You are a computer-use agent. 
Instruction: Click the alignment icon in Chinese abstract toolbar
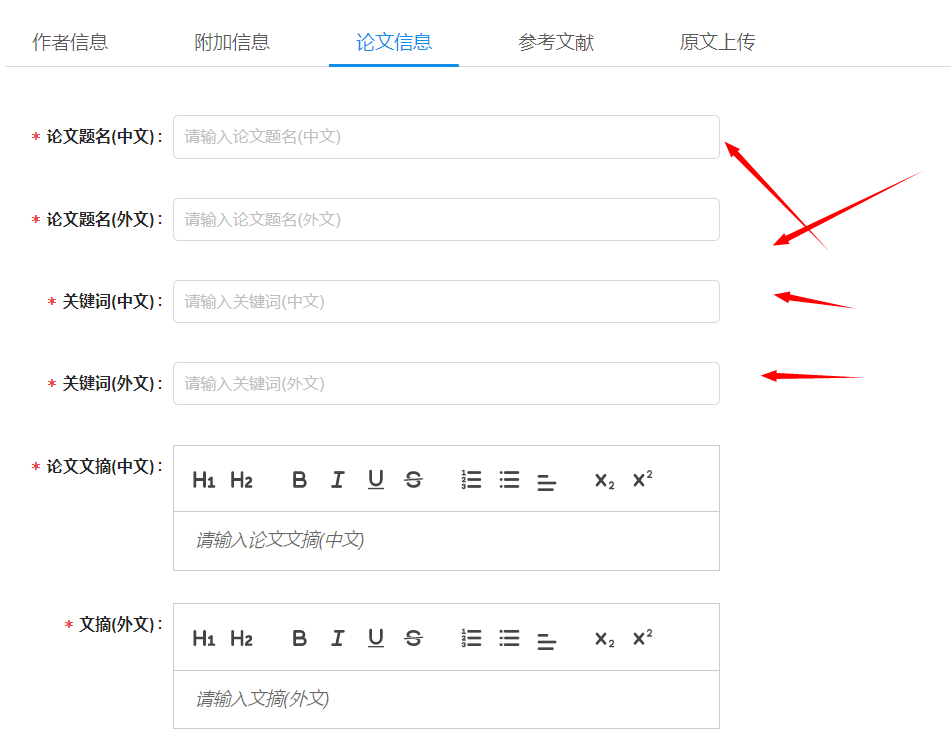click(x=546, y=481)
